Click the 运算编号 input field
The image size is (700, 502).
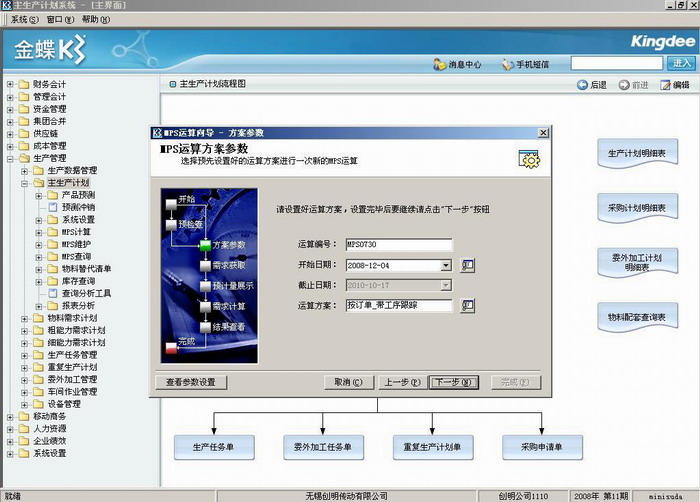tap(399, 245)
